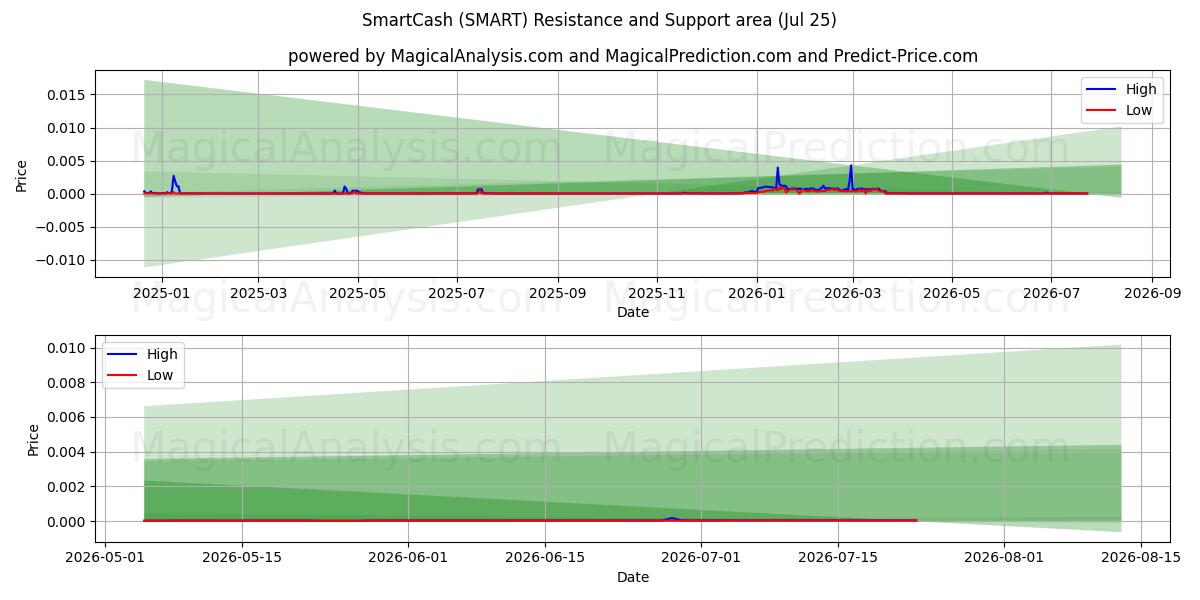Click the bottom chart x-axis label '2026-05-01'
Viewport: 1200px width, 600px height.
(105, 559)
